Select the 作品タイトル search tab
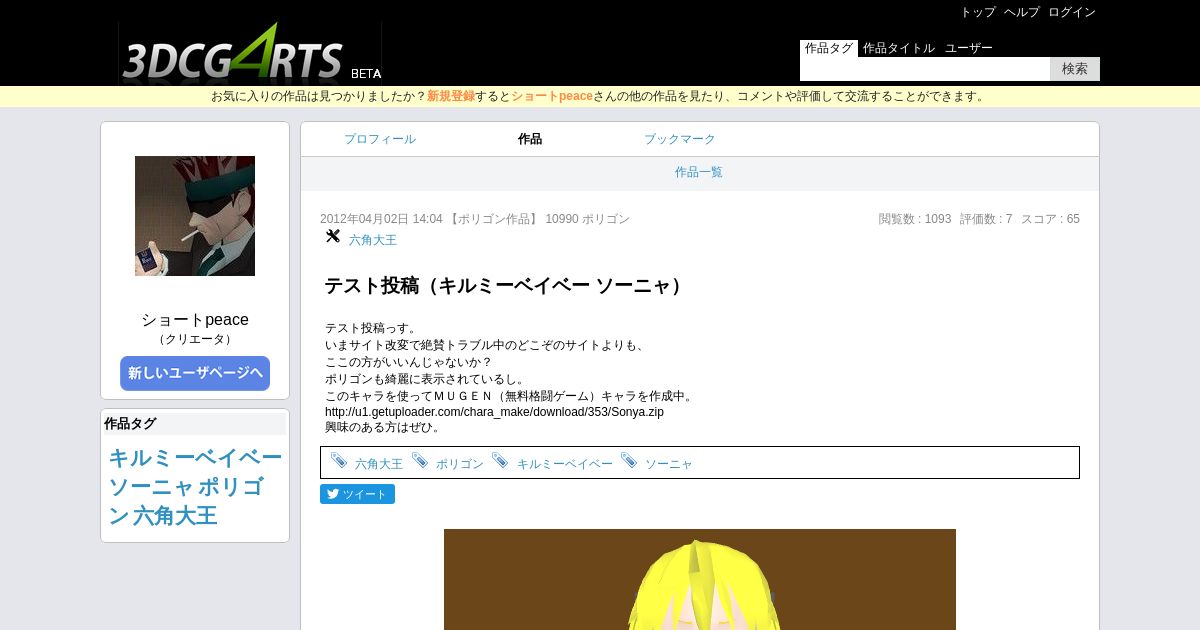 (x=899, y=48)
